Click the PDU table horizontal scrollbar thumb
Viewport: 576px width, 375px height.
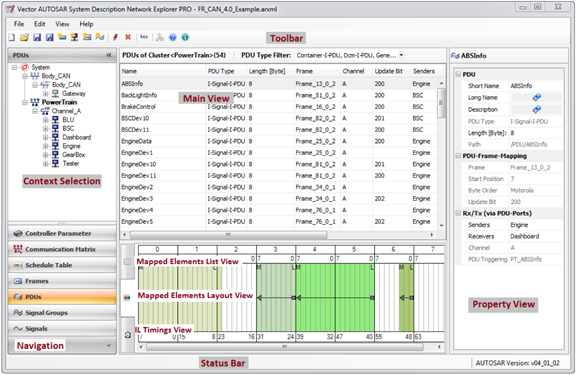click(x=228, y=234)
